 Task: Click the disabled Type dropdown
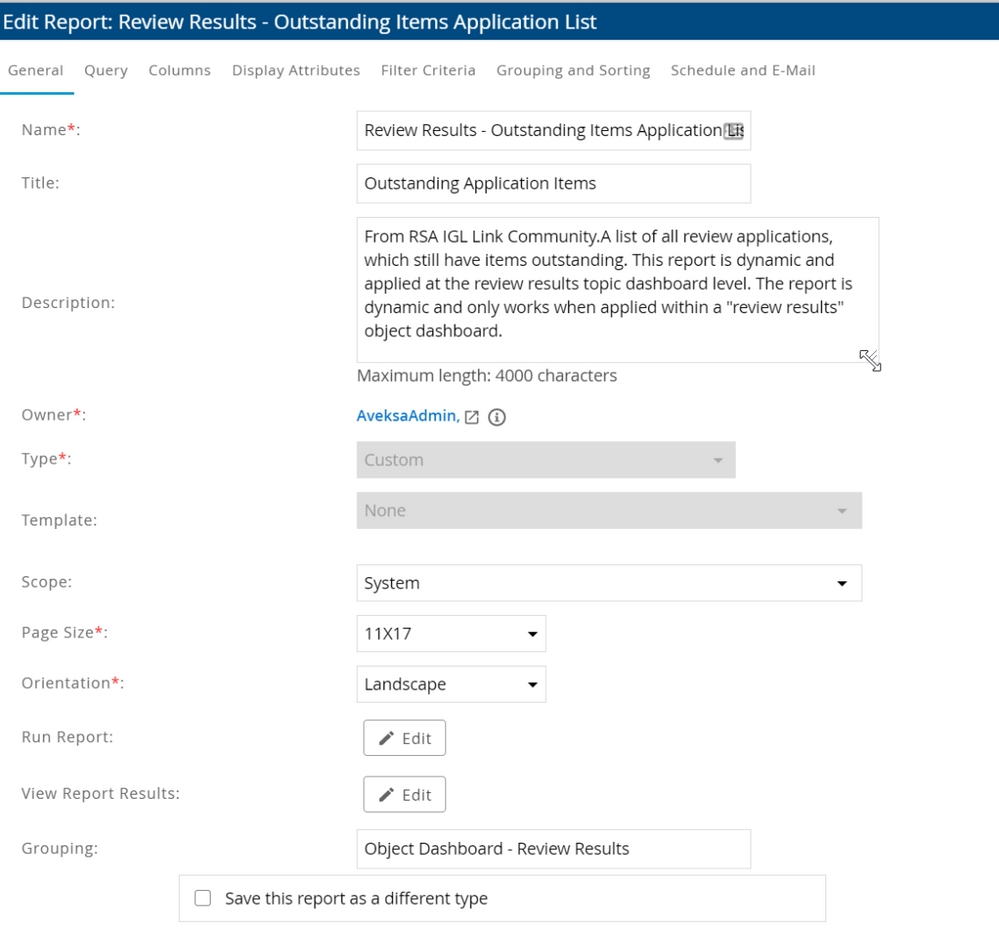[x=545, y=460]
